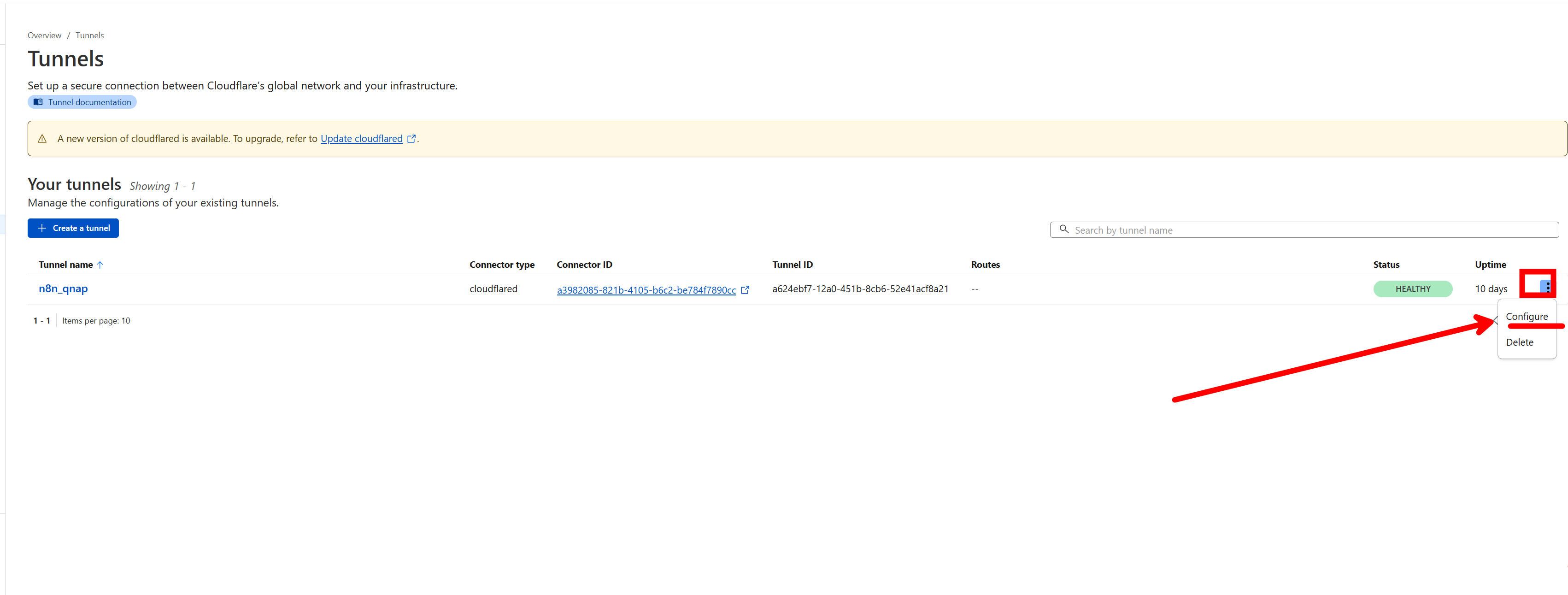Click the HEALTHY status badge
Viewport: 1568px width, 595px height.
click(x=1413, y=288)
